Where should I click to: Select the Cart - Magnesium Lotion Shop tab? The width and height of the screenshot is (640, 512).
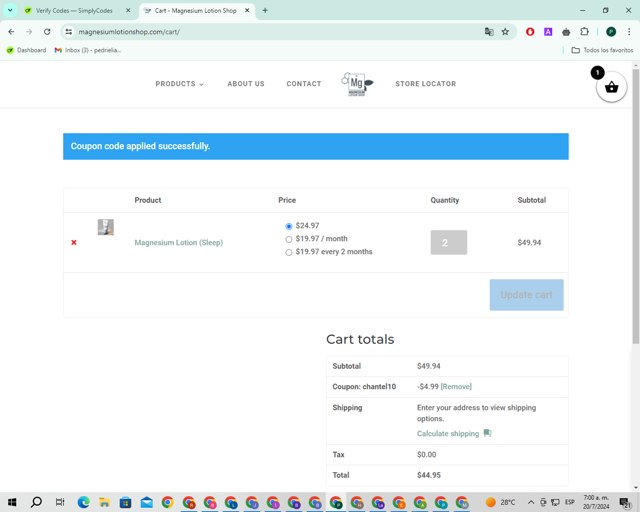(195, 11)
